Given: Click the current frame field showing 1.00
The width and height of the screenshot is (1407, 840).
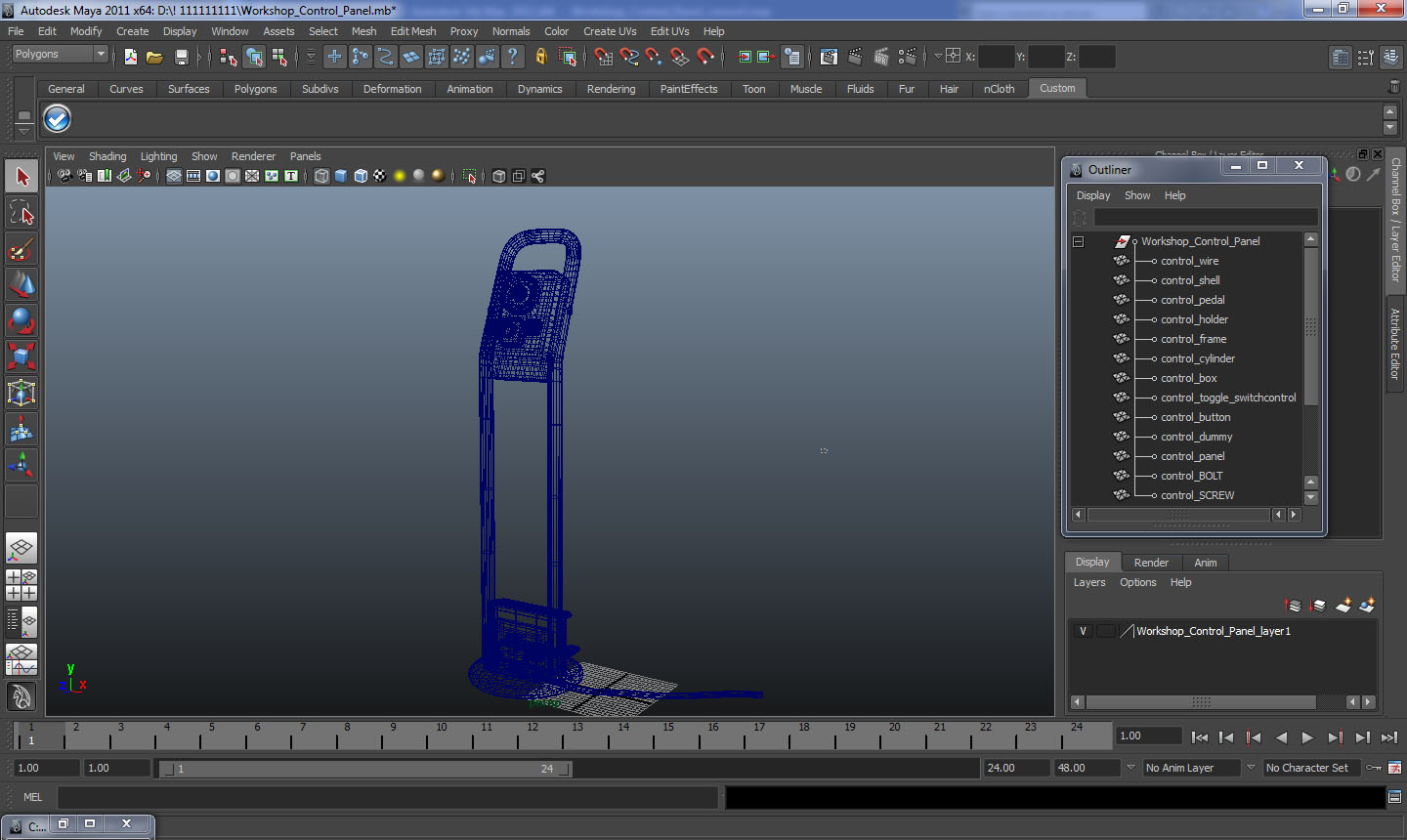Looking at the screenshot, I should pos(1149,735).
